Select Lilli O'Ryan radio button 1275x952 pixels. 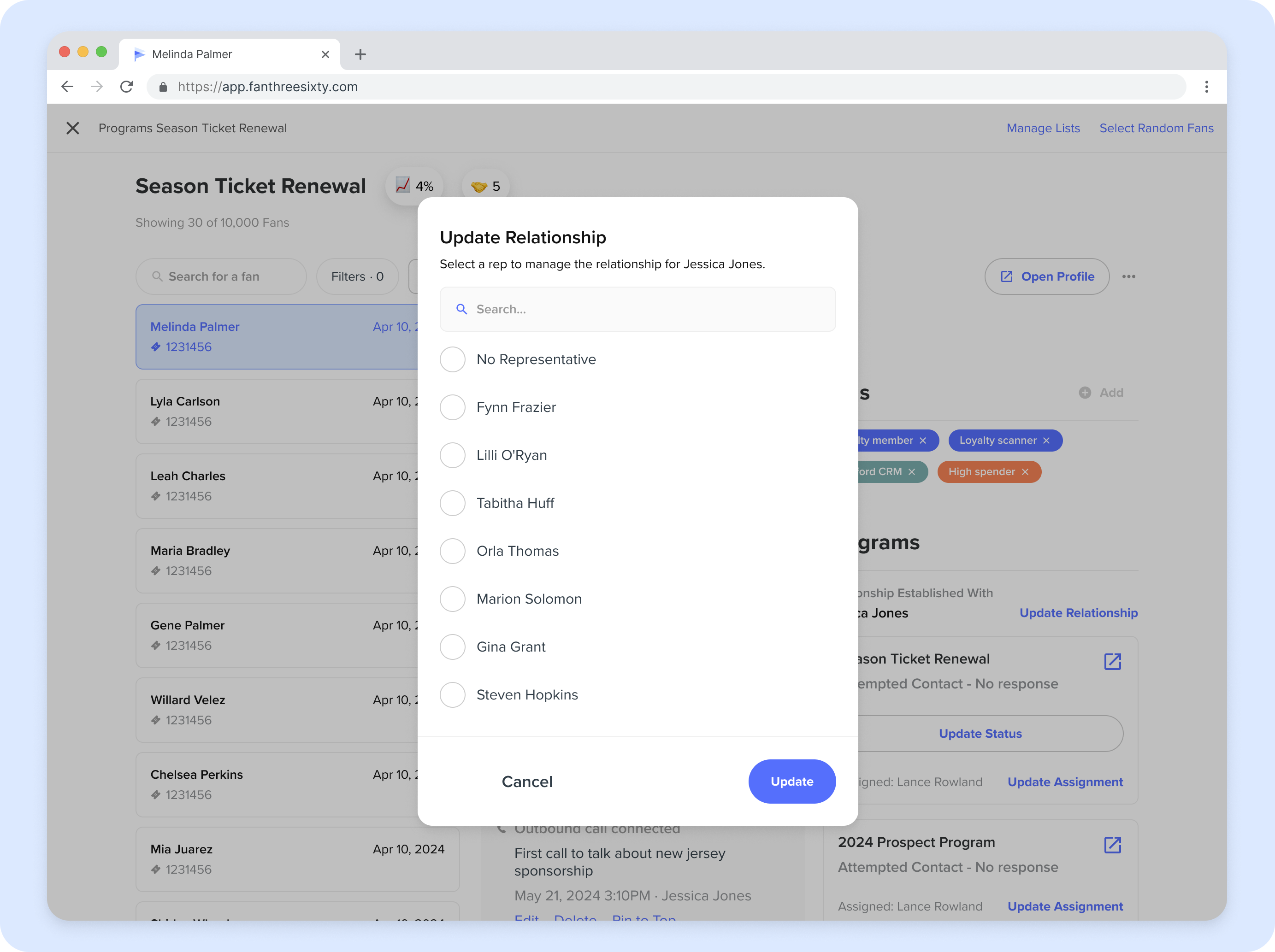tap(453, 455)
